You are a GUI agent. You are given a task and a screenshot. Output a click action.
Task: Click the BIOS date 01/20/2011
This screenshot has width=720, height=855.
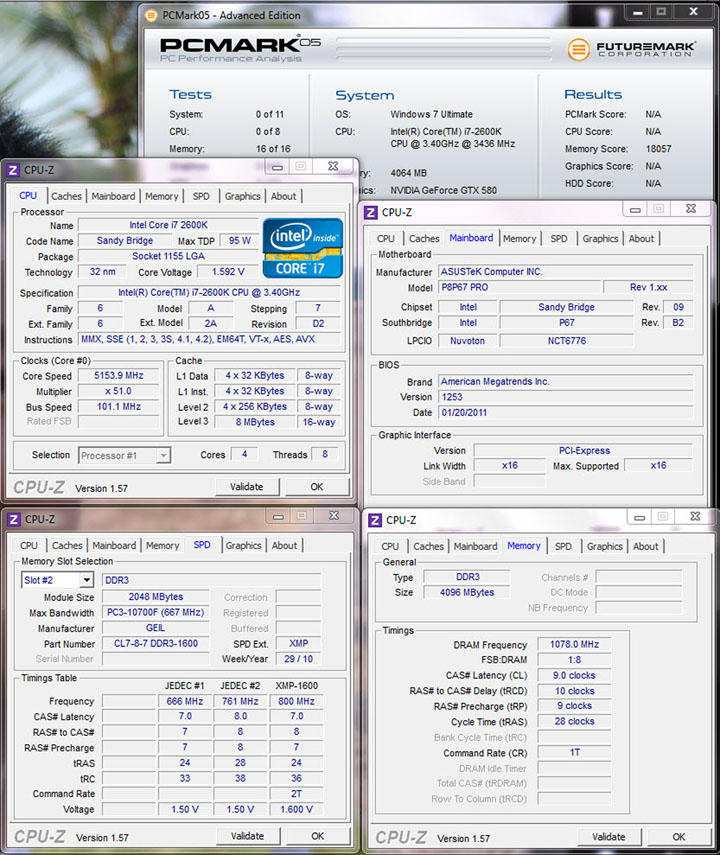click(x=566, y=413)
